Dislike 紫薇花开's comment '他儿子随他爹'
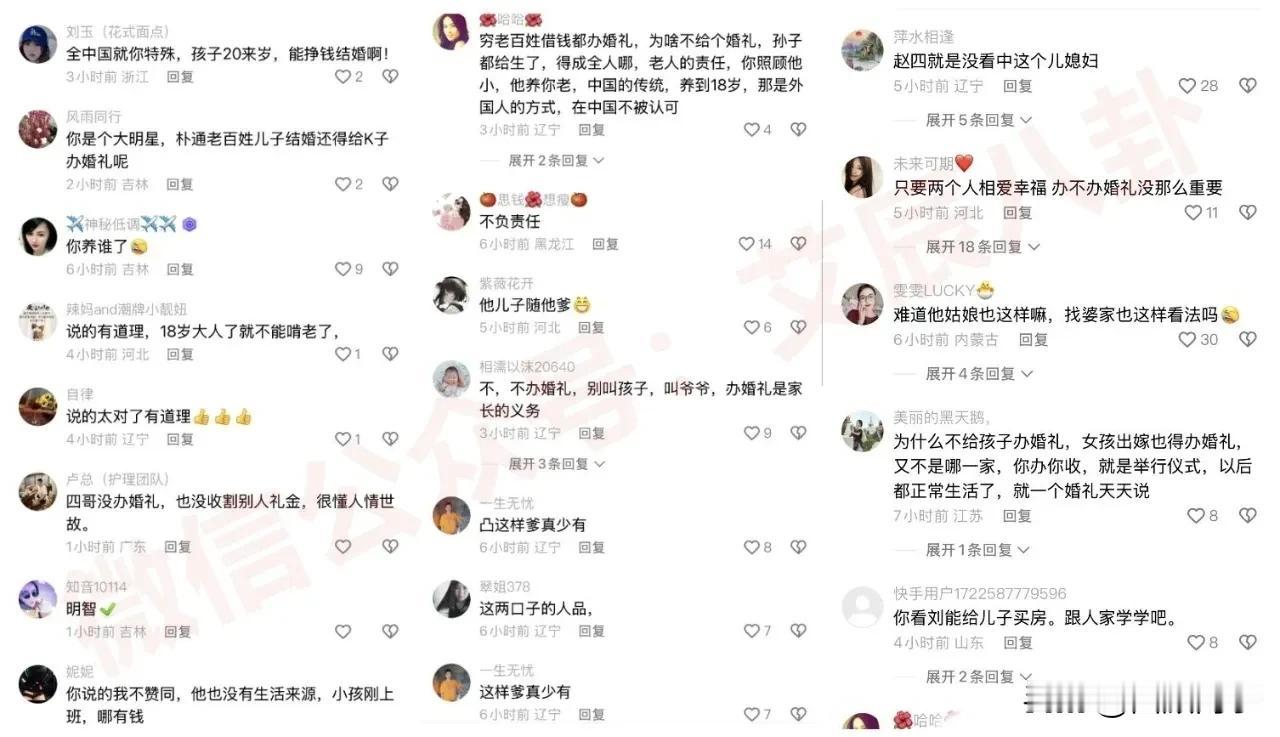 [798, 327]
